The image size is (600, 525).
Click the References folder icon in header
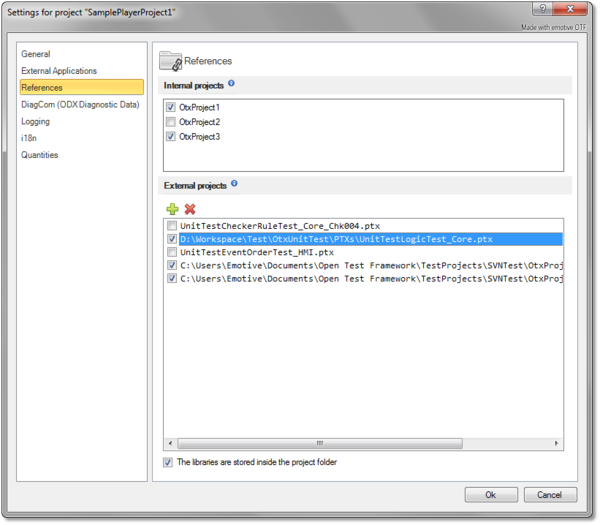click(x=170, y=60)
